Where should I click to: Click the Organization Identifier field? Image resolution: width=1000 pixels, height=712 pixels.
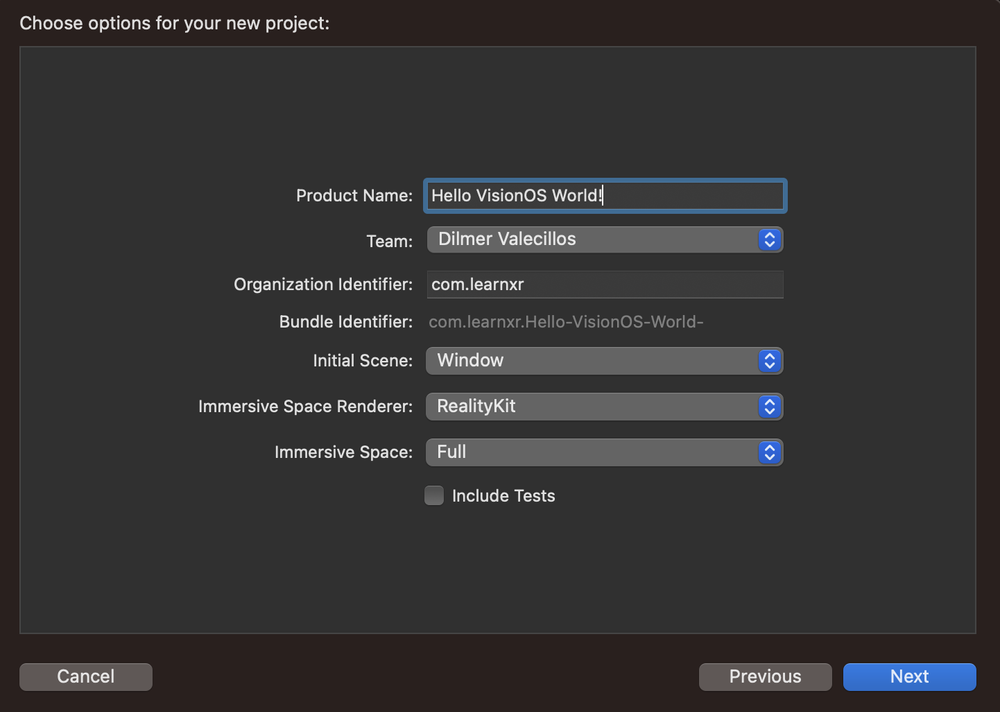point(604,284)
